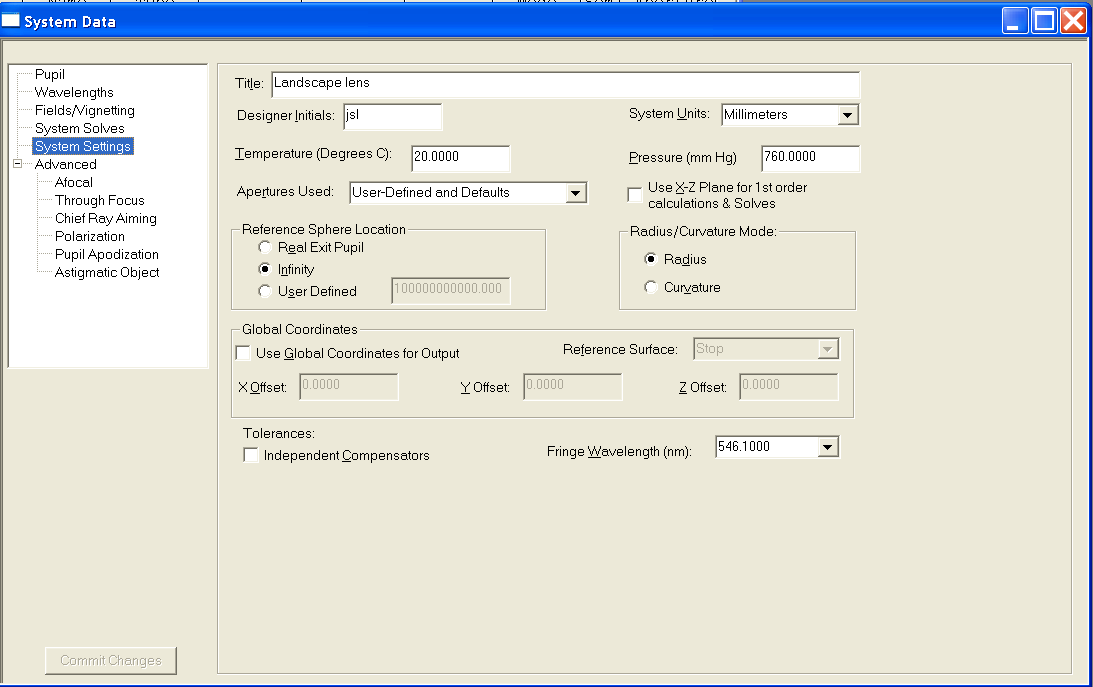
Task: Select Real Exit Pupil radio option
Action: click(x=264, y=247)
